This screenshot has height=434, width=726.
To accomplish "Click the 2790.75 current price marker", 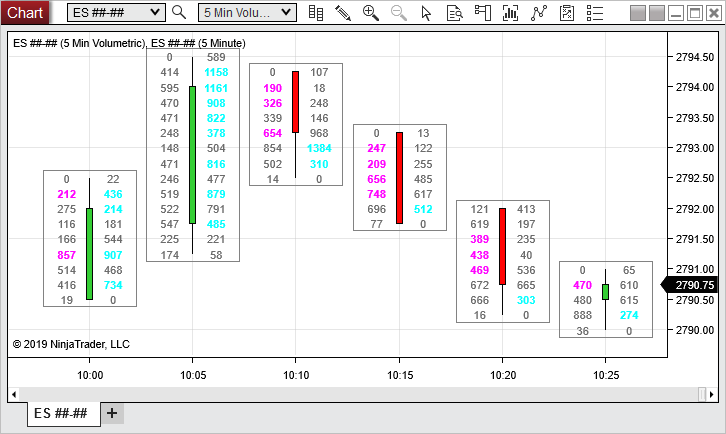I will (x=692, y=285).
